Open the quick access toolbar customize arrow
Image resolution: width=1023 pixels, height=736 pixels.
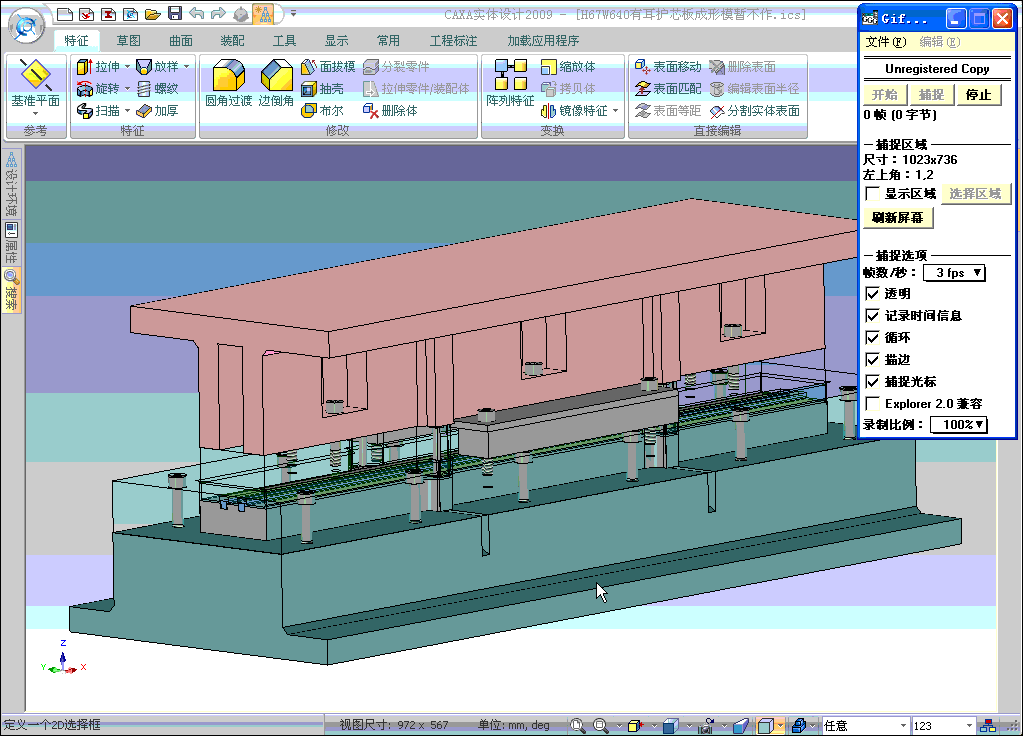294,14
